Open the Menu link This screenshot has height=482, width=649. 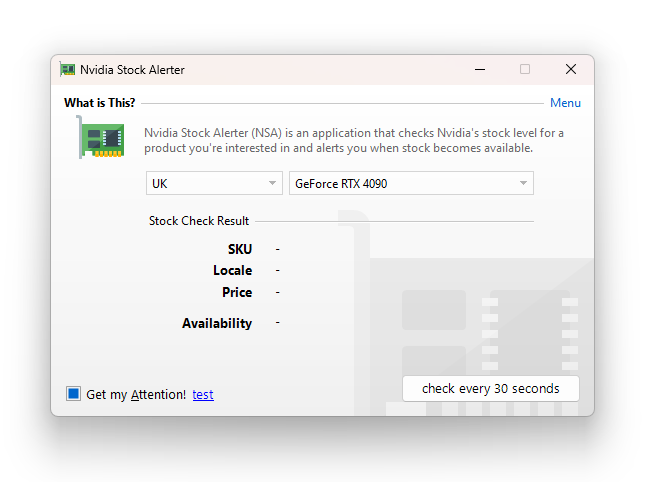pyautogui.click(x=565, y=103)
